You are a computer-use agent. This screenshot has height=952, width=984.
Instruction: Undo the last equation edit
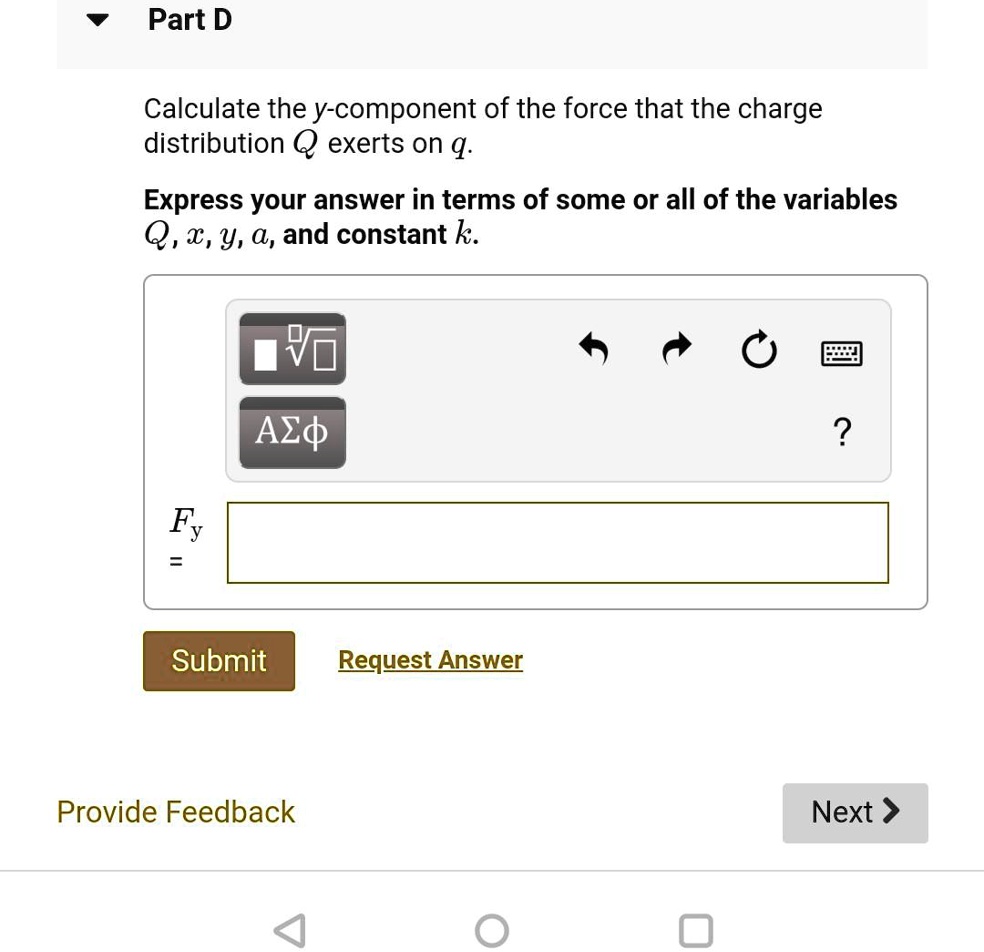click(592, 350)
